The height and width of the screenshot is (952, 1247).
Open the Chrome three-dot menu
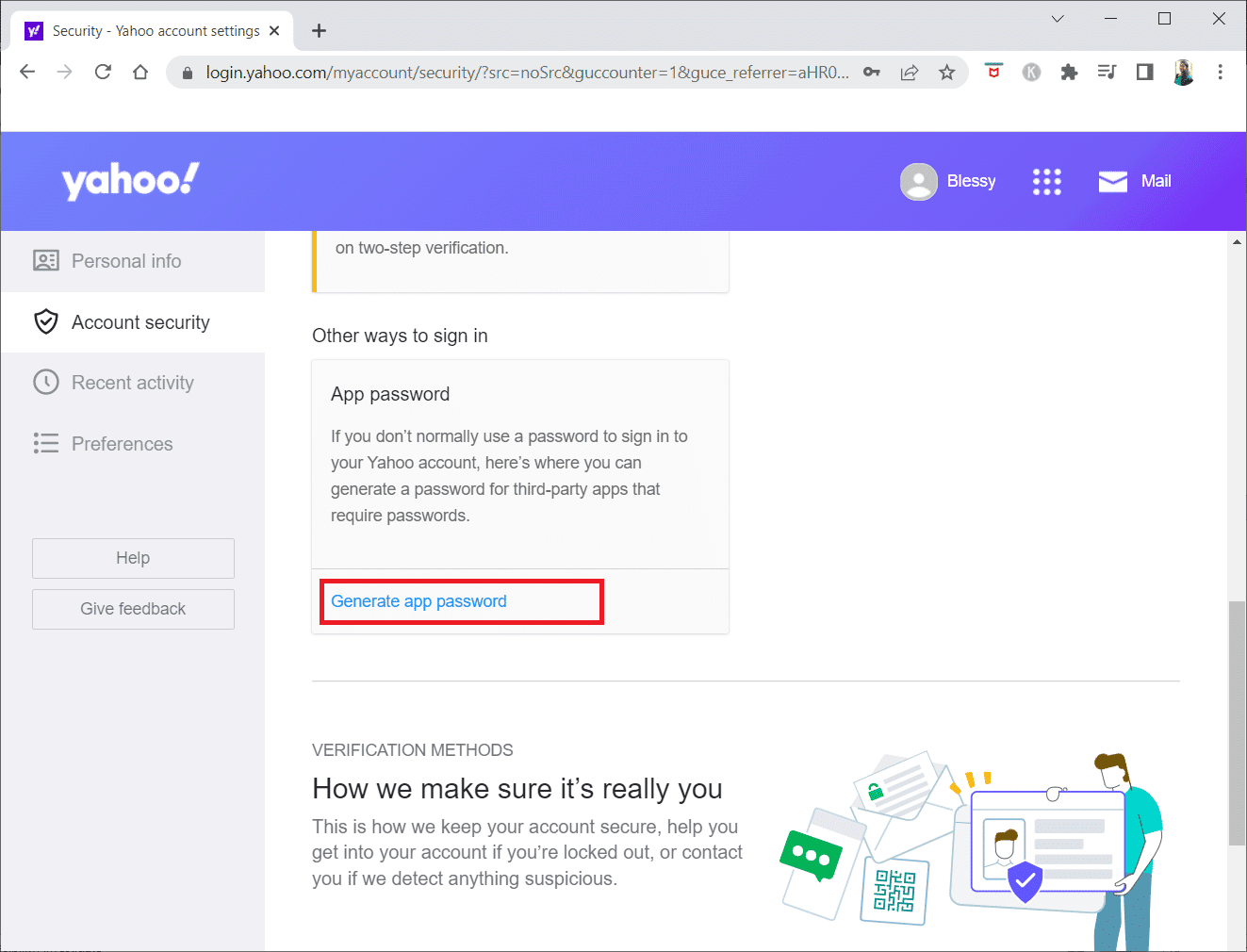click(x=1221, y=73)
